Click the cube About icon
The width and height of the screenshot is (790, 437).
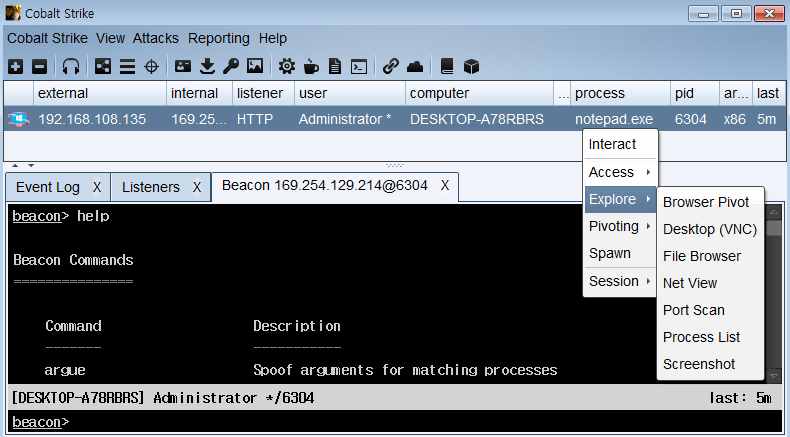[x=471, y=66]
